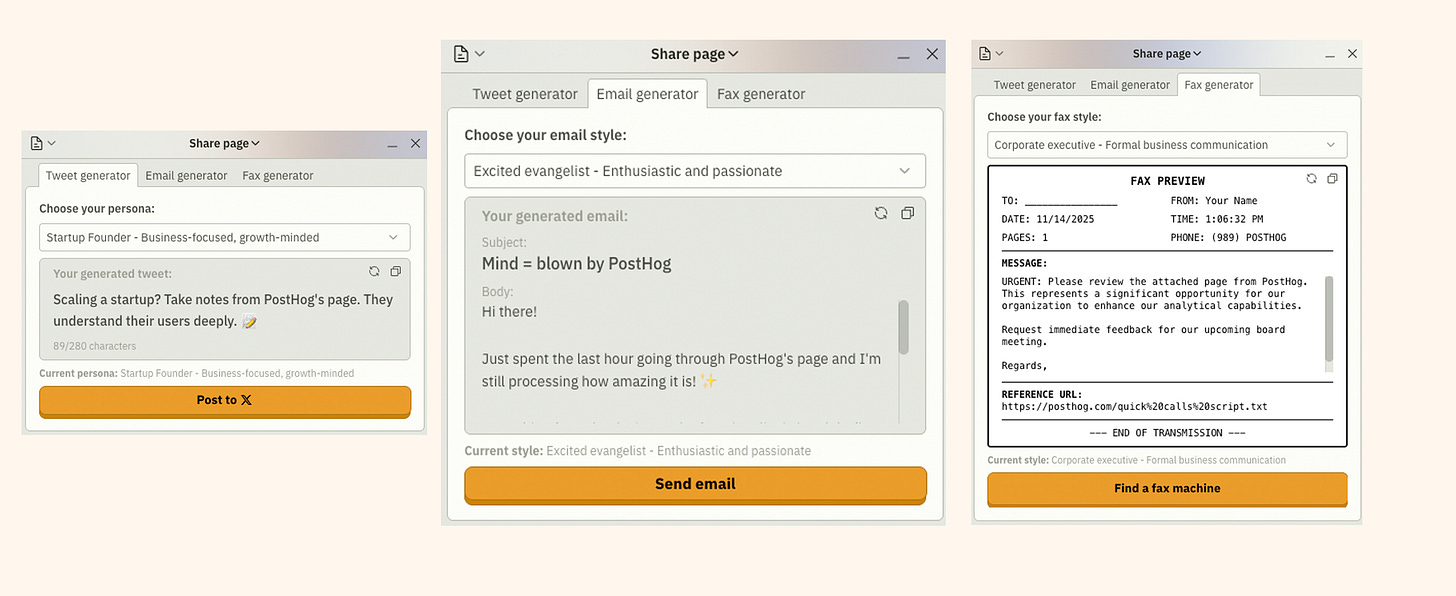Open Share page dropdown in tweet window

225,143
